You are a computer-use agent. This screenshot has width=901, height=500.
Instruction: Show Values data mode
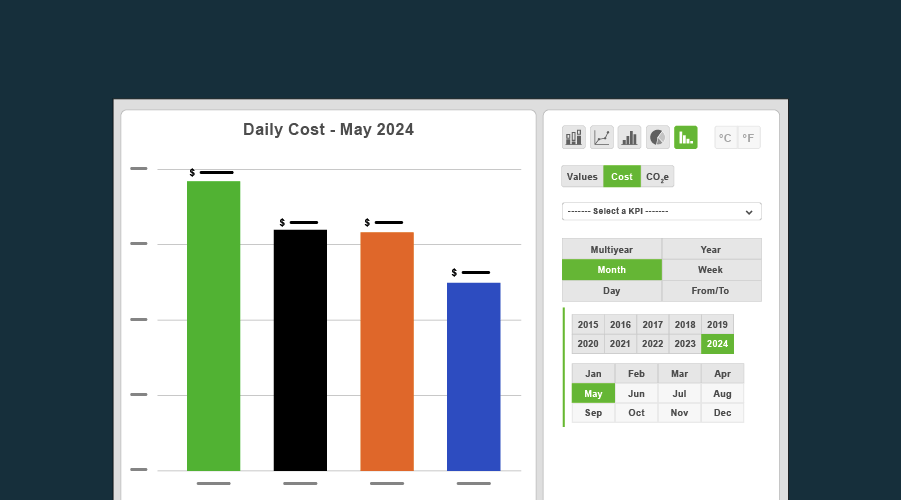click(x=582, y=176)
